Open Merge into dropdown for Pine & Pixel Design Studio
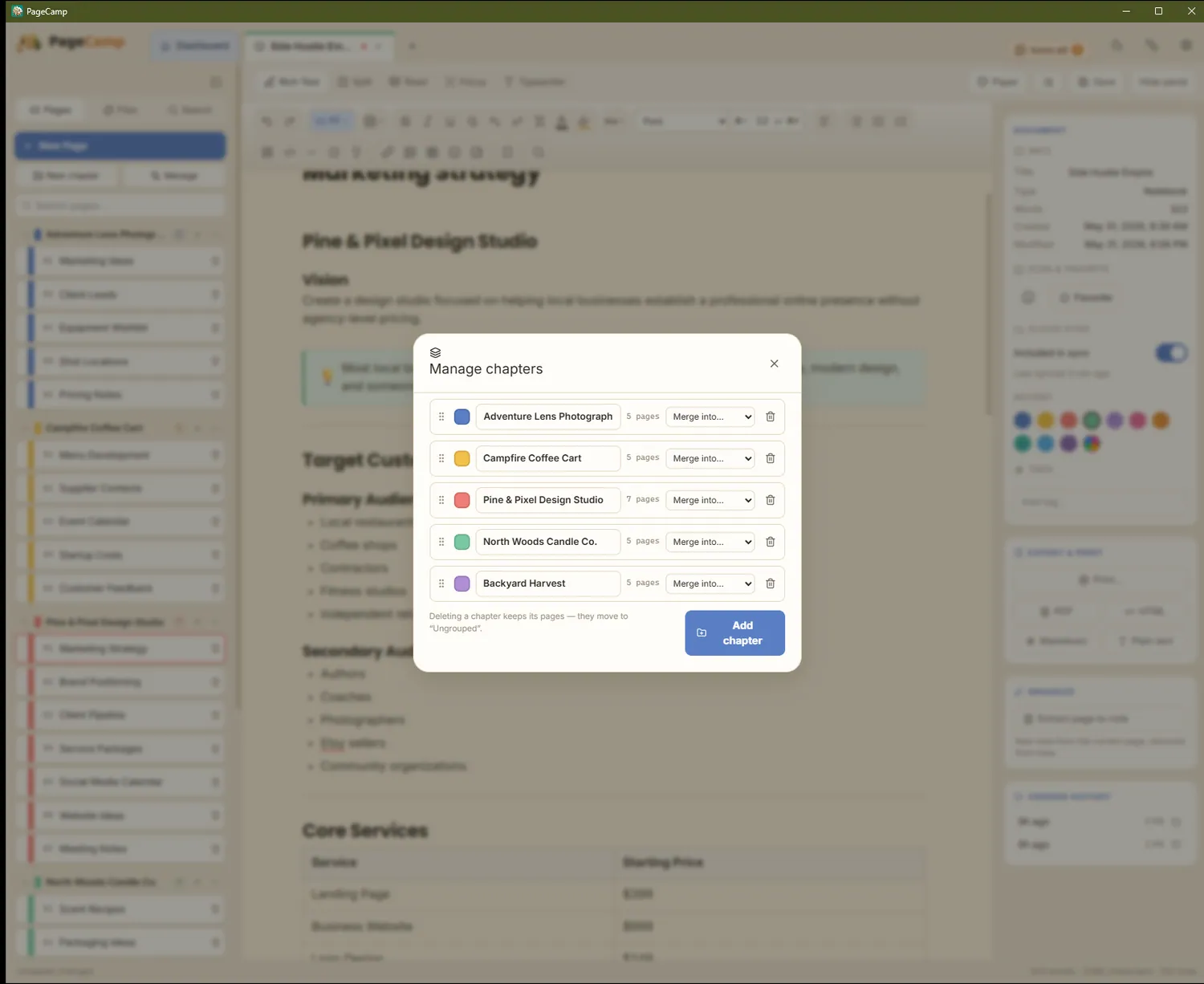This screenshot has width=1204, height=984. (710, 500)
